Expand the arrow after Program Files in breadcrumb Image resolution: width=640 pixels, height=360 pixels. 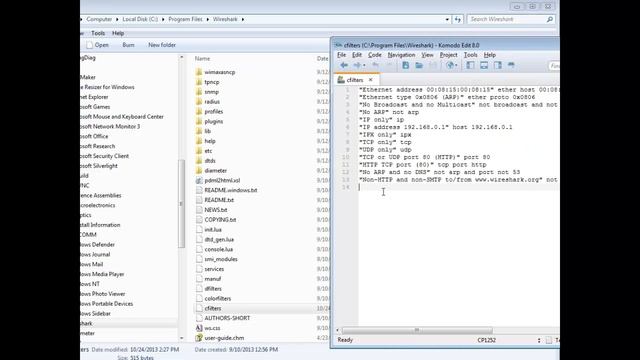[x=208, y=19]
